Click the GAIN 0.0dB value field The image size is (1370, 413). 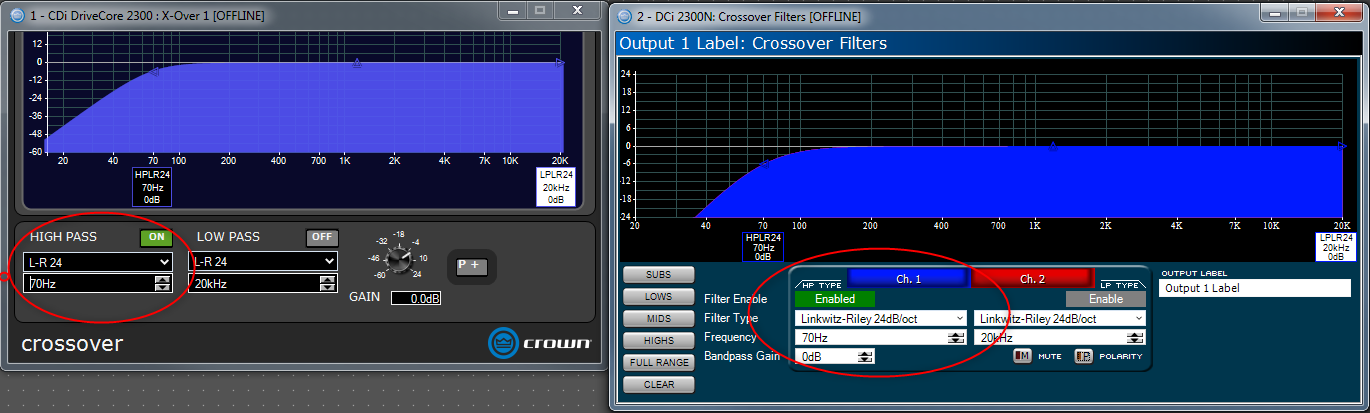416,298
